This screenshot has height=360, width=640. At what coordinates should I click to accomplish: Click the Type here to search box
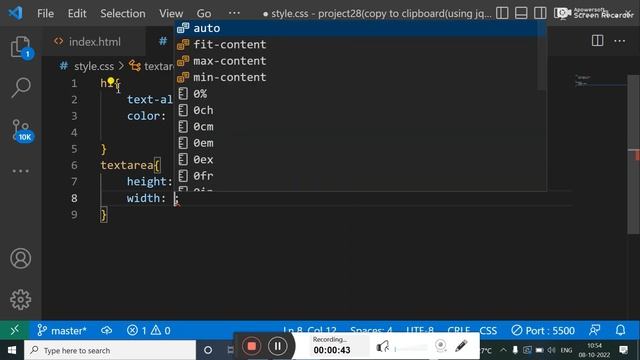110,350
